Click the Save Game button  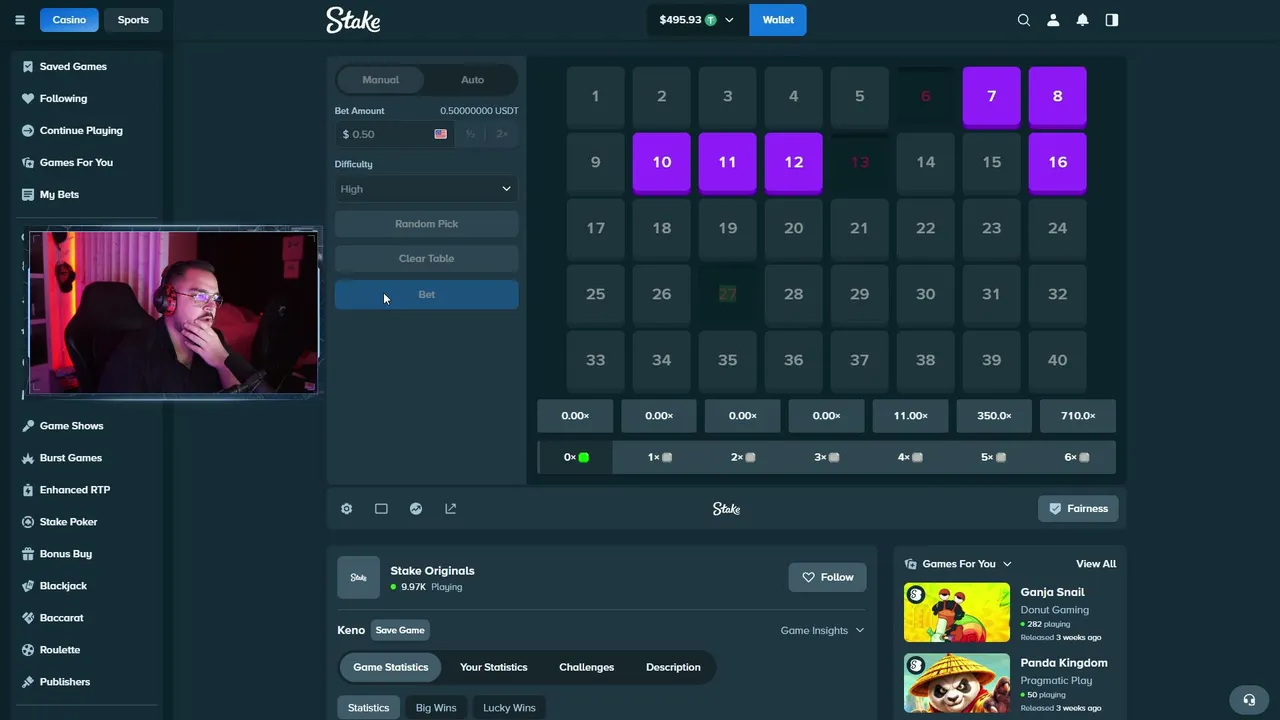tap(400, 631)
